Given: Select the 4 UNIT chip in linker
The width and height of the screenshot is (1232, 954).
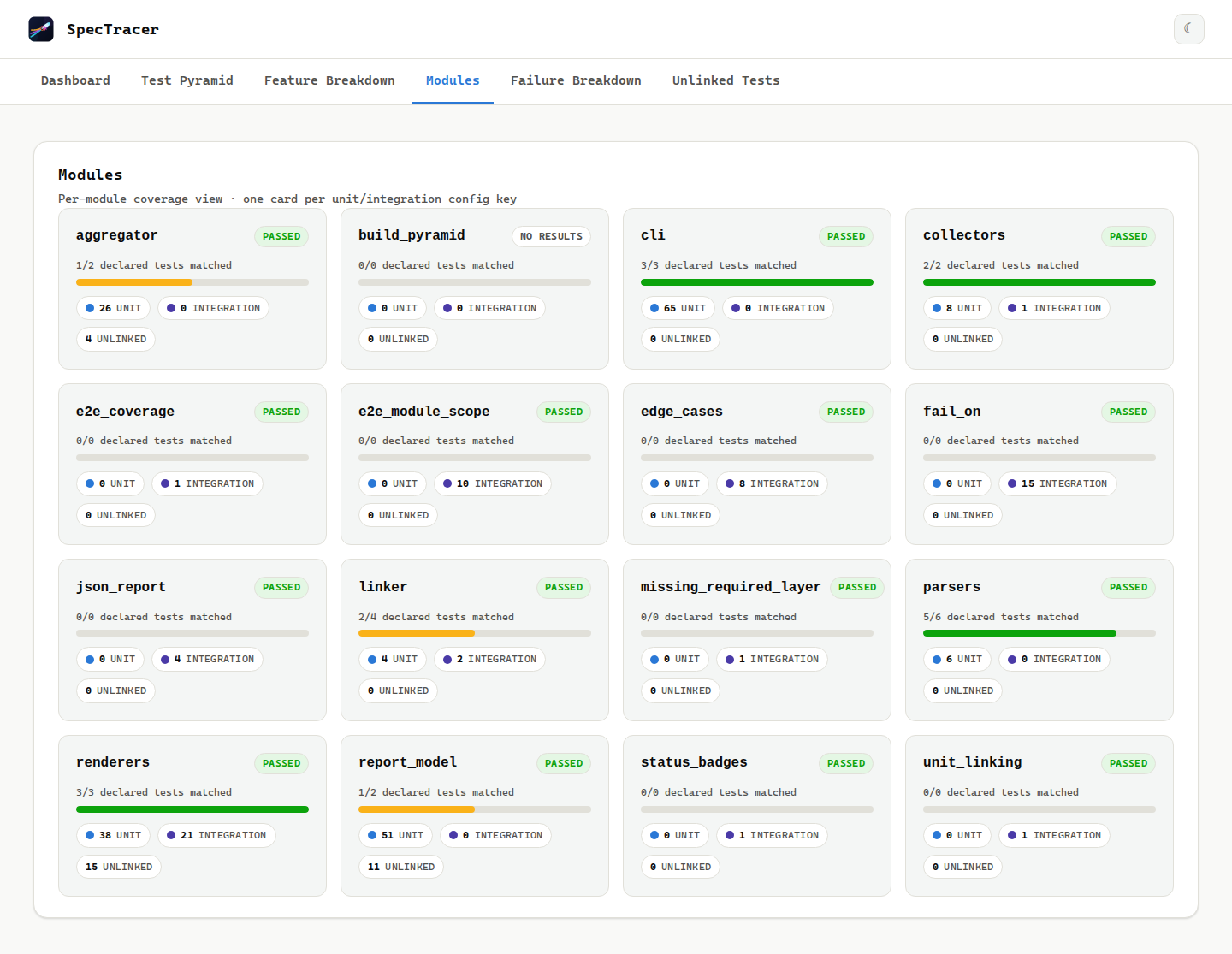Looking at the screenshot, I should coord(393,659).
